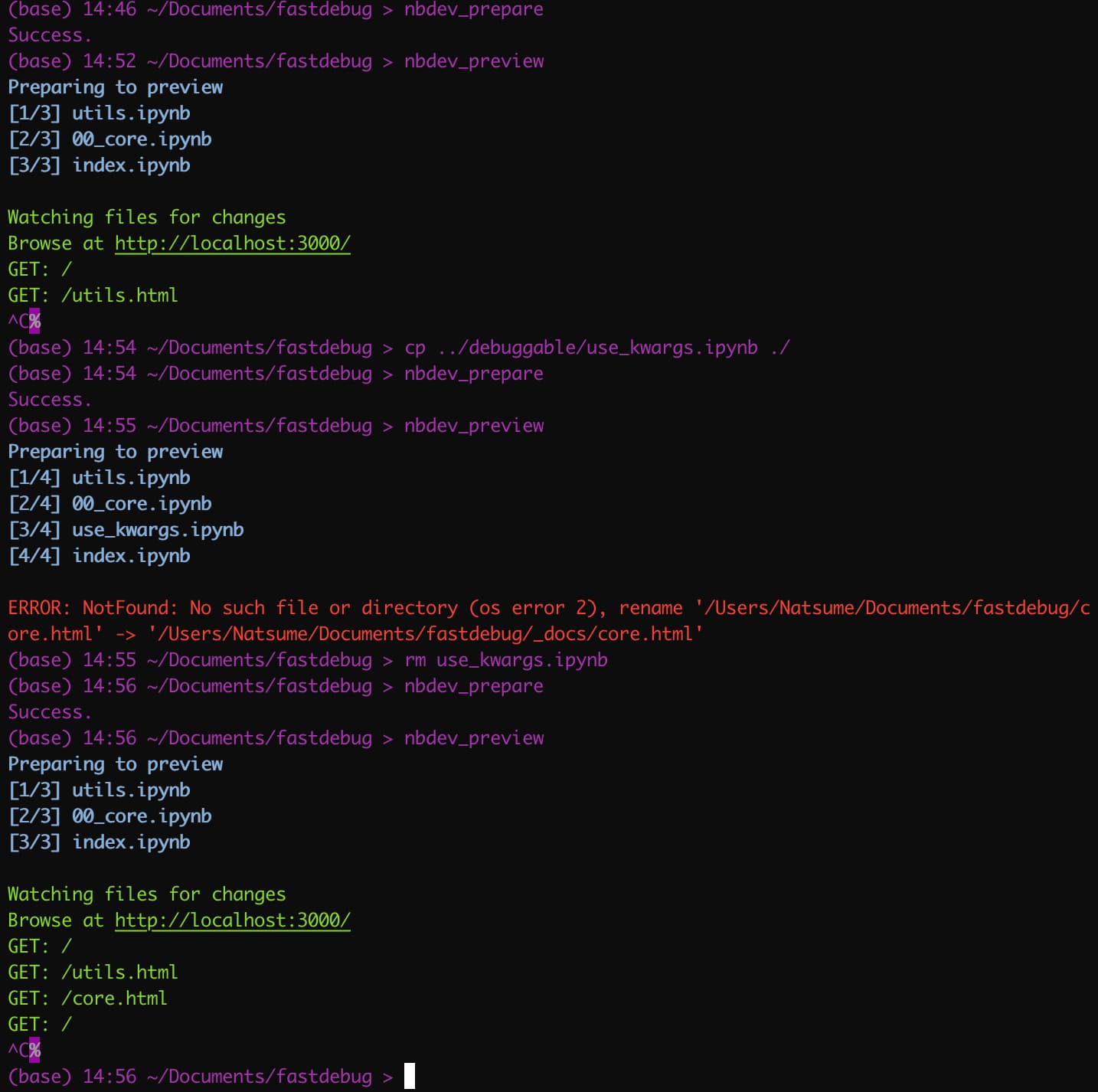Click the [1/4] utils.ipynb line

(x=100, y=478)
